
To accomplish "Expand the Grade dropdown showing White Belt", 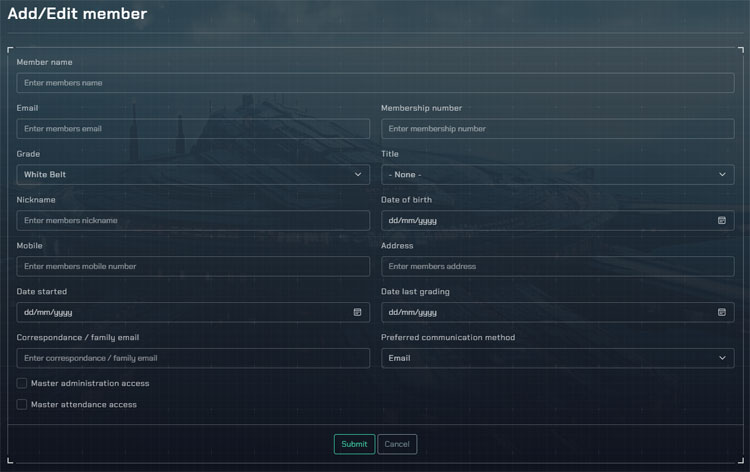I will tap(193, 175).
